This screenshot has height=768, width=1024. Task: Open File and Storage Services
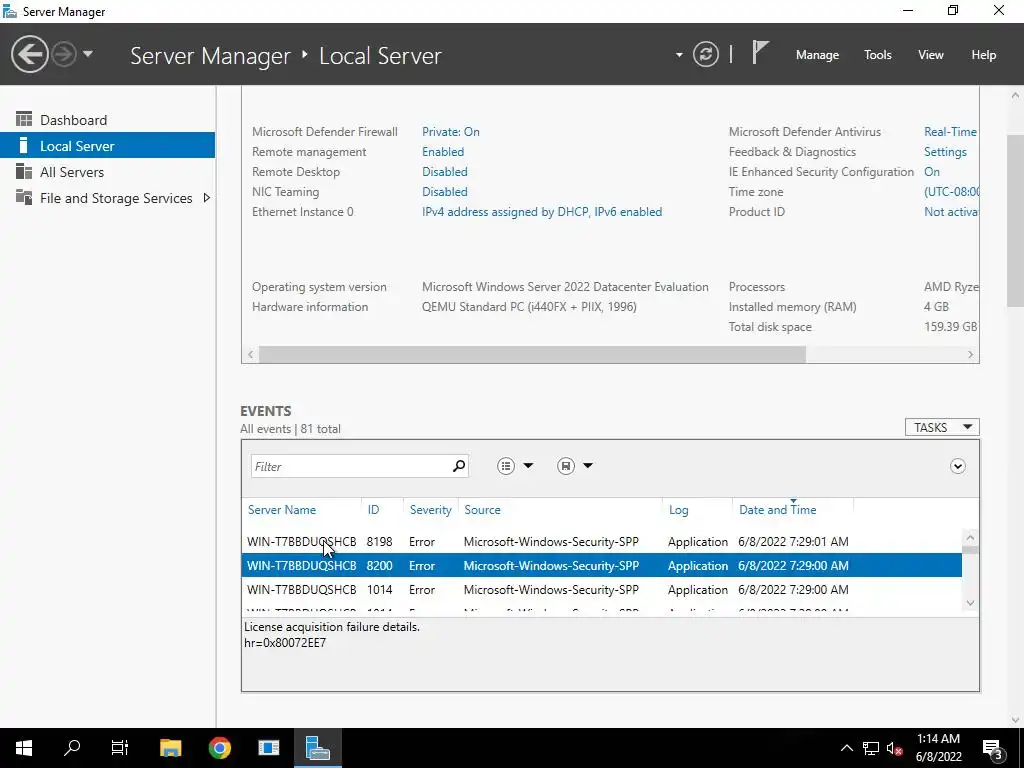pyautogui.click(x=116, y=198)
